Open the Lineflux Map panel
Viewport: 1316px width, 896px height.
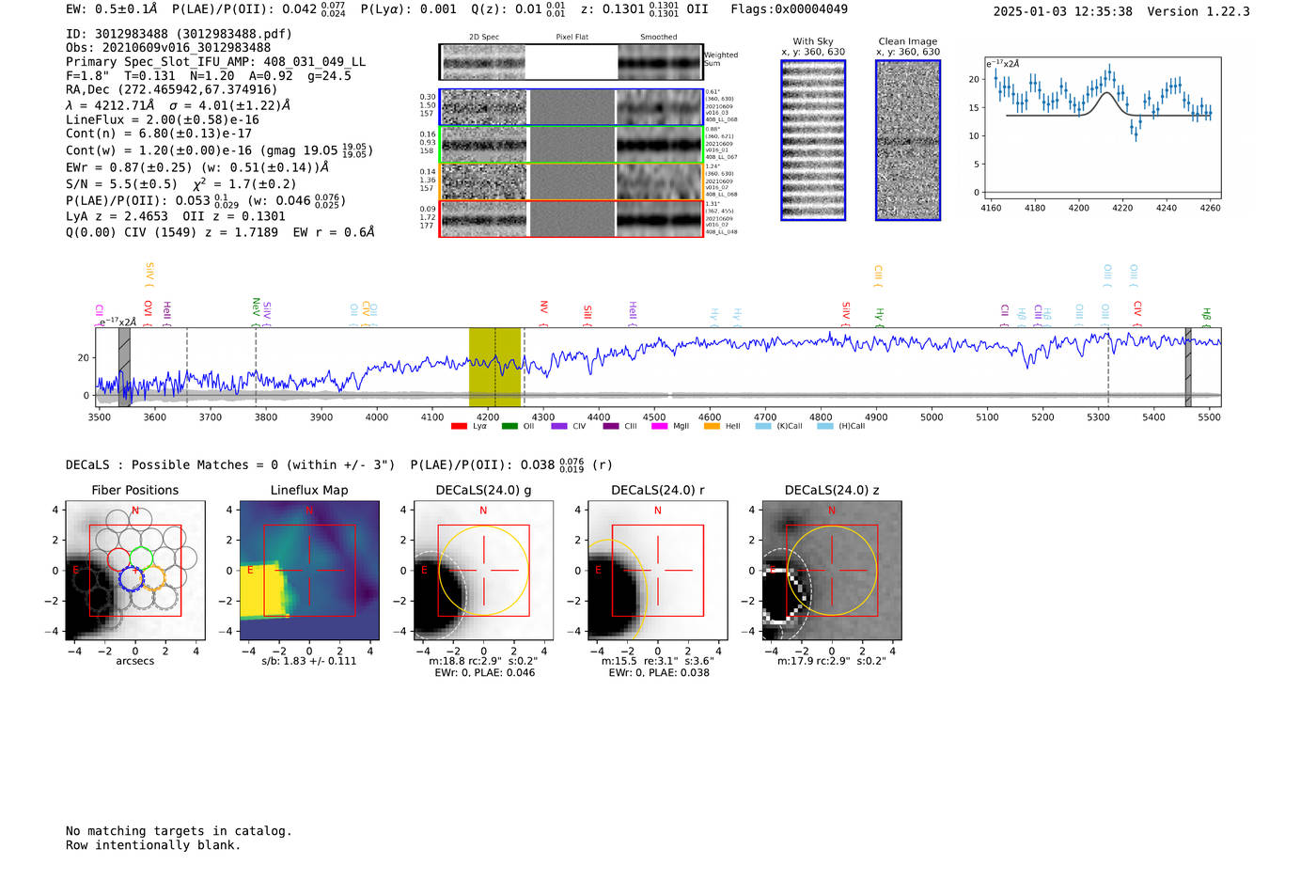pyautogui.click(x=309, y=571)
